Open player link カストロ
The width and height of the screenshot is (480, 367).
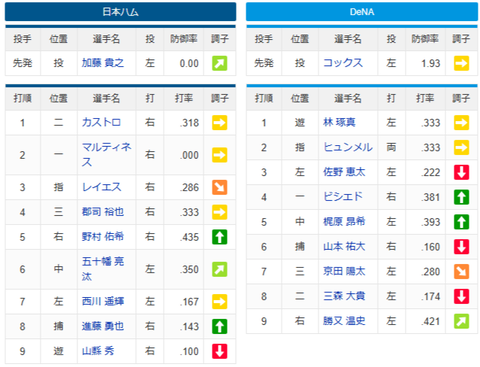[101, 123]
